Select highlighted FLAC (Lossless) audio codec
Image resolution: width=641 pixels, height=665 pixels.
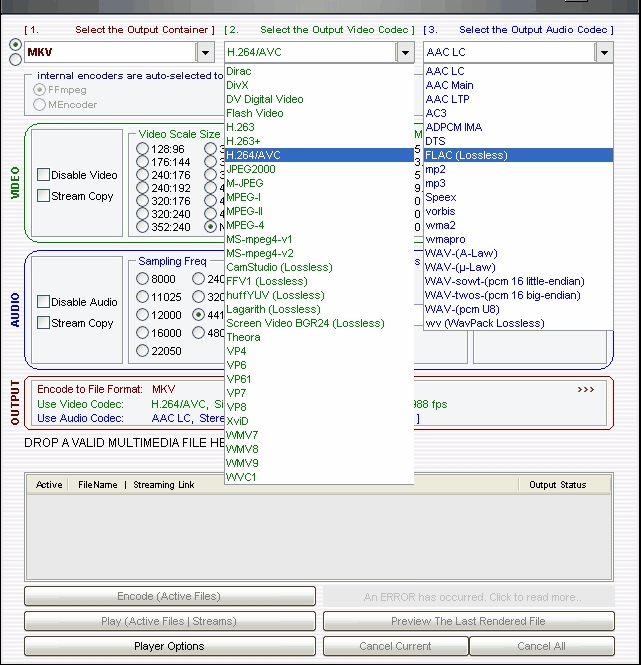518,155
